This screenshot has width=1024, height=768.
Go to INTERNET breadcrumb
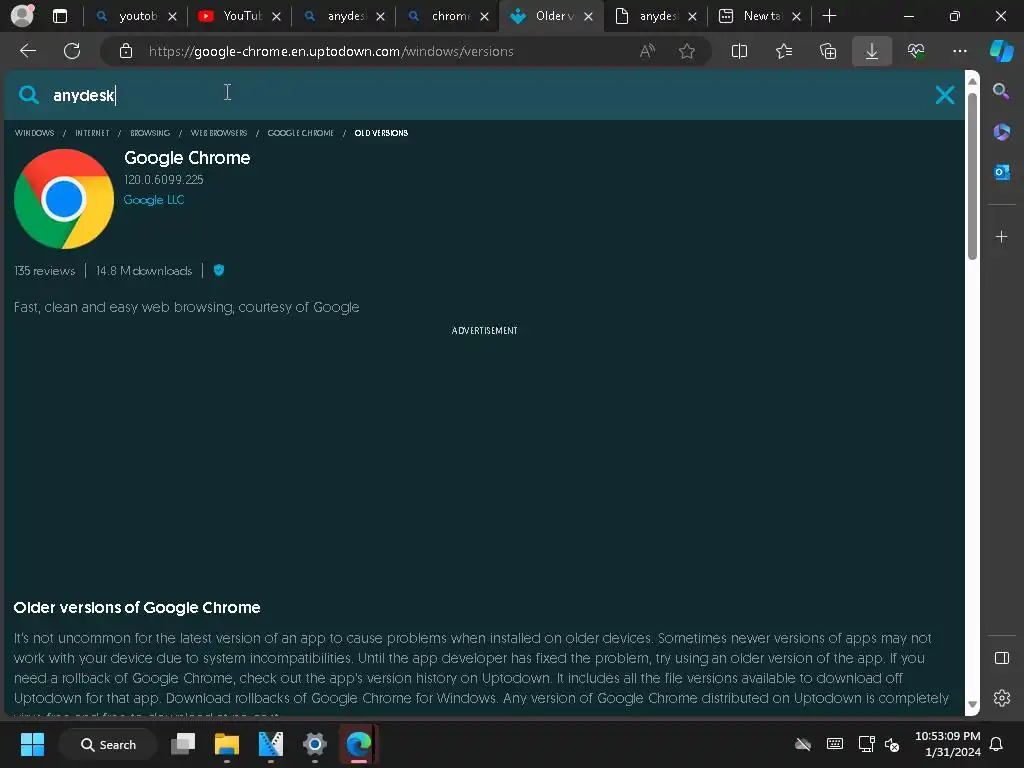(92, 133)
